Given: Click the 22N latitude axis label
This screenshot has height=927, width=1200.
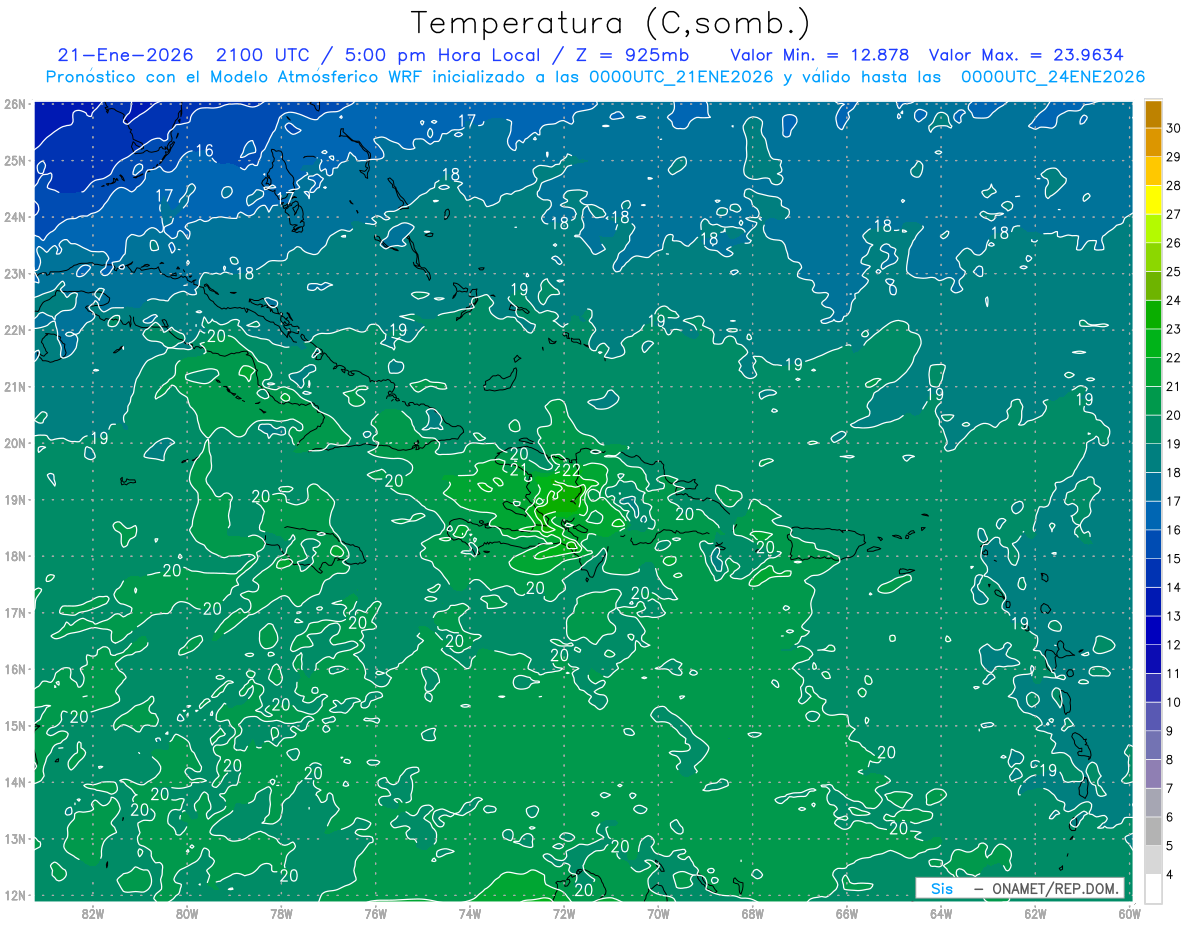Looking at the screenshot, I should point(15,329).
